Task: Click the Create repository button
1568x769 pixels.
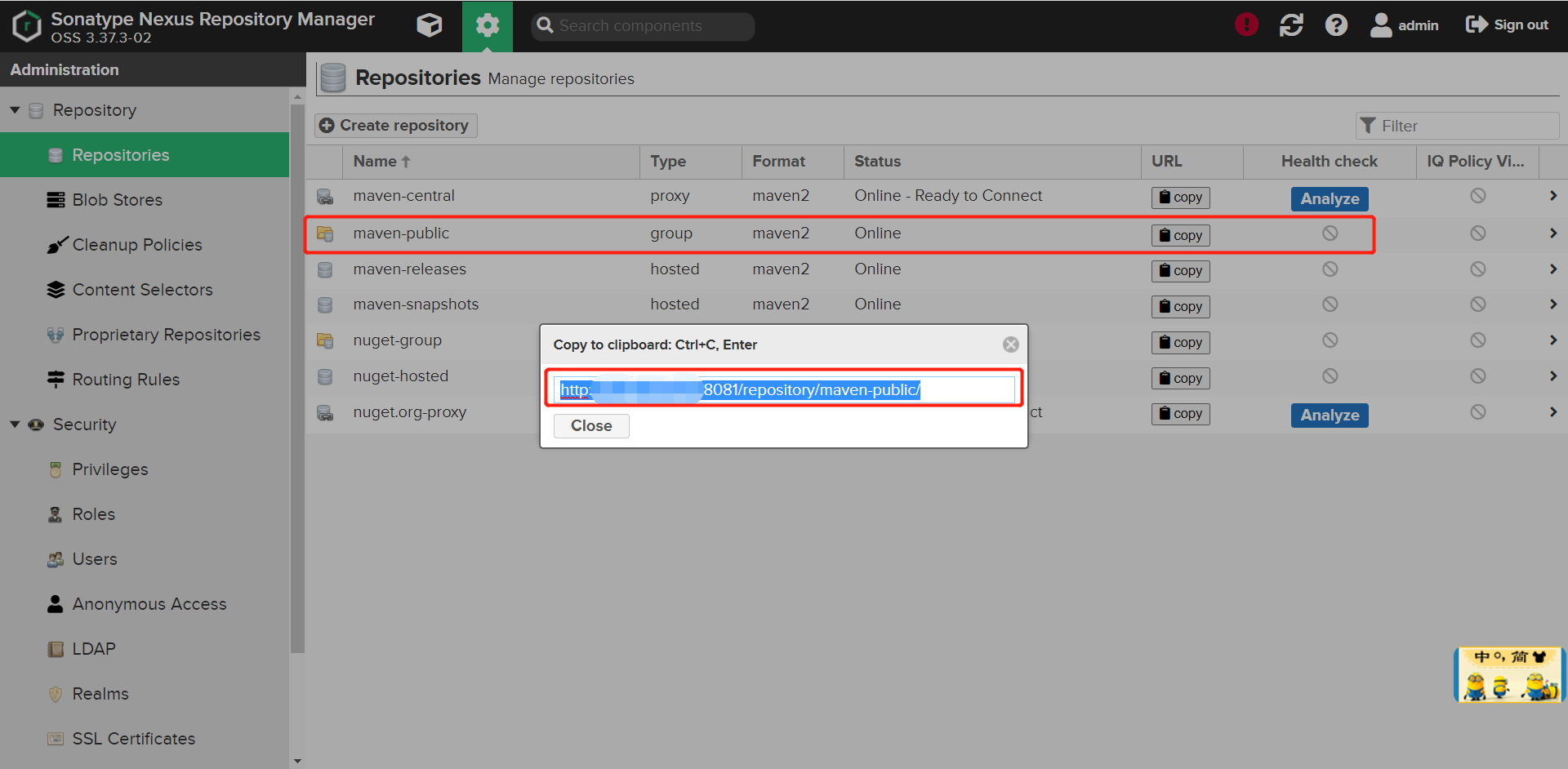Action: [395, 125]
